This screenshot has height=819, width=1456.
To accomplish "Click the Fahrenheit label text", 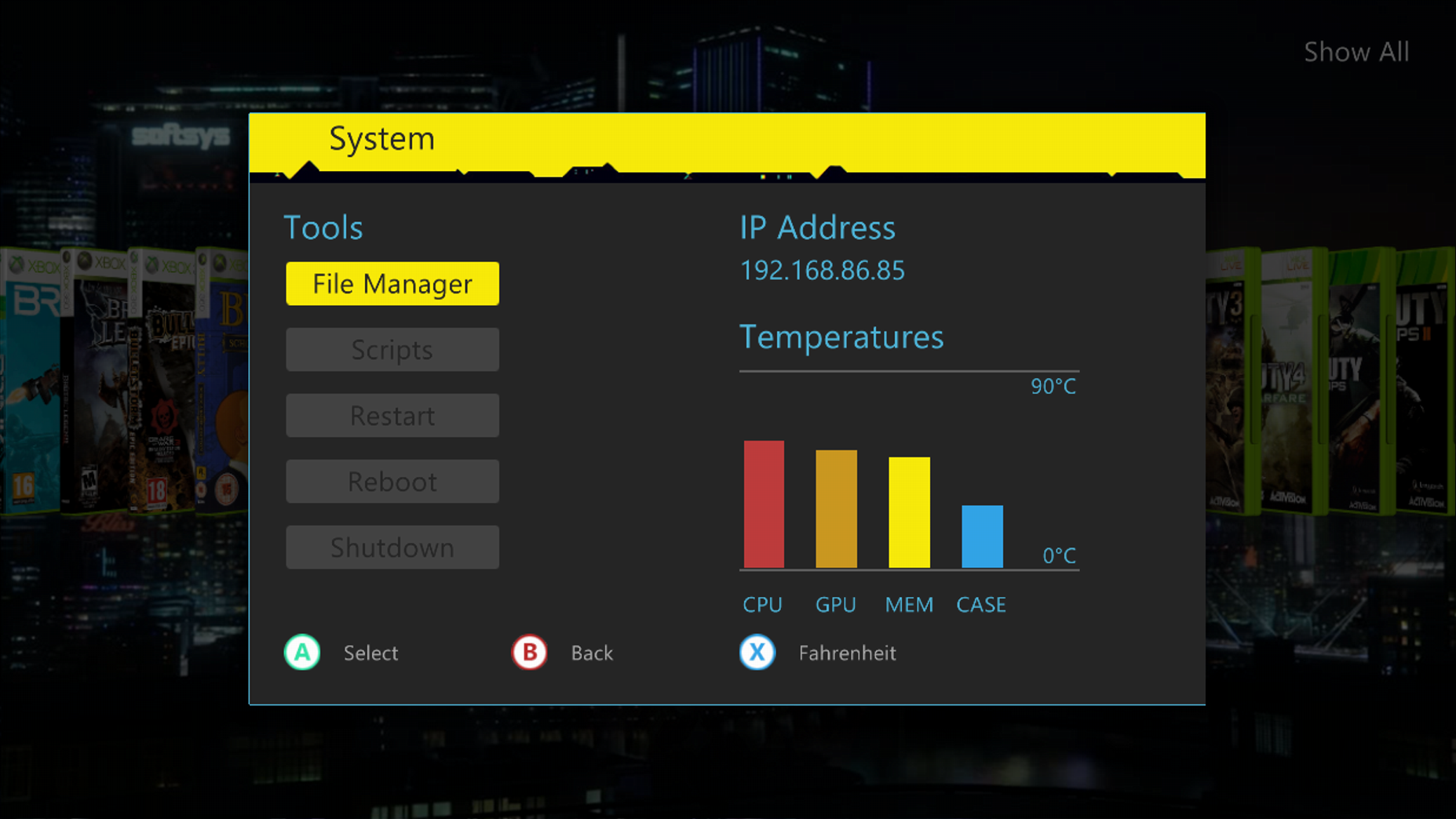I will (x=848, y=653).
